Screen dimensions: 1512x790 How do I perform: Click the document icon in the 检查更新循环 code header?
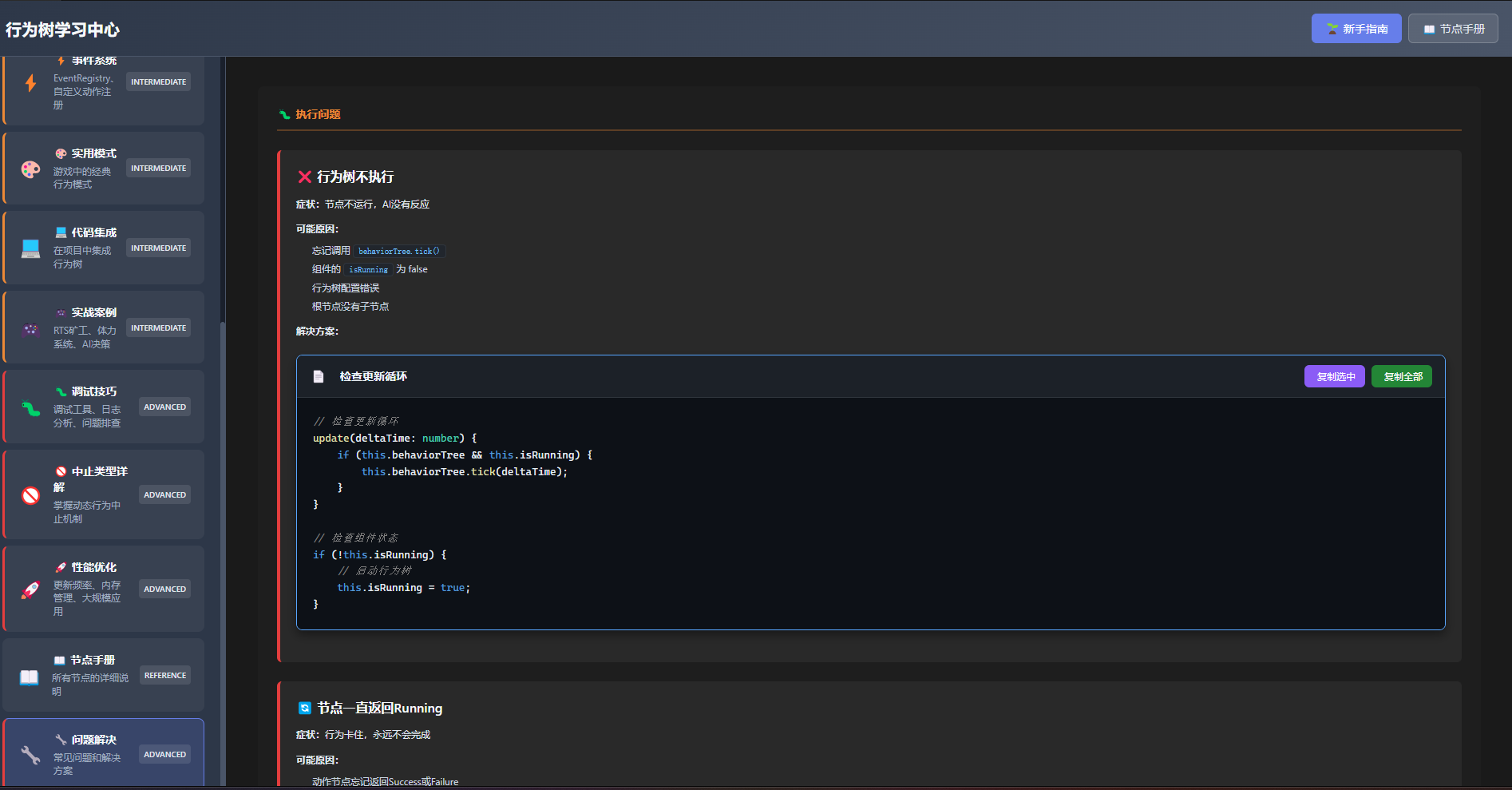tap(319, 376)
